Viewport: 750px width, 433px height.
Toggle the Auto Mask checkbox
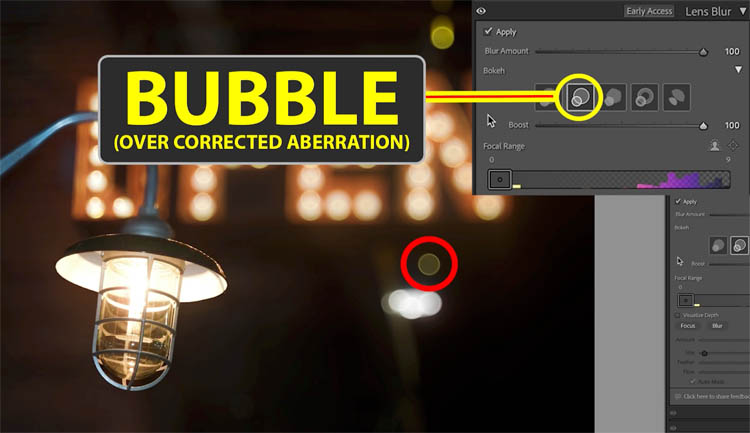click(x=692, y=381)
